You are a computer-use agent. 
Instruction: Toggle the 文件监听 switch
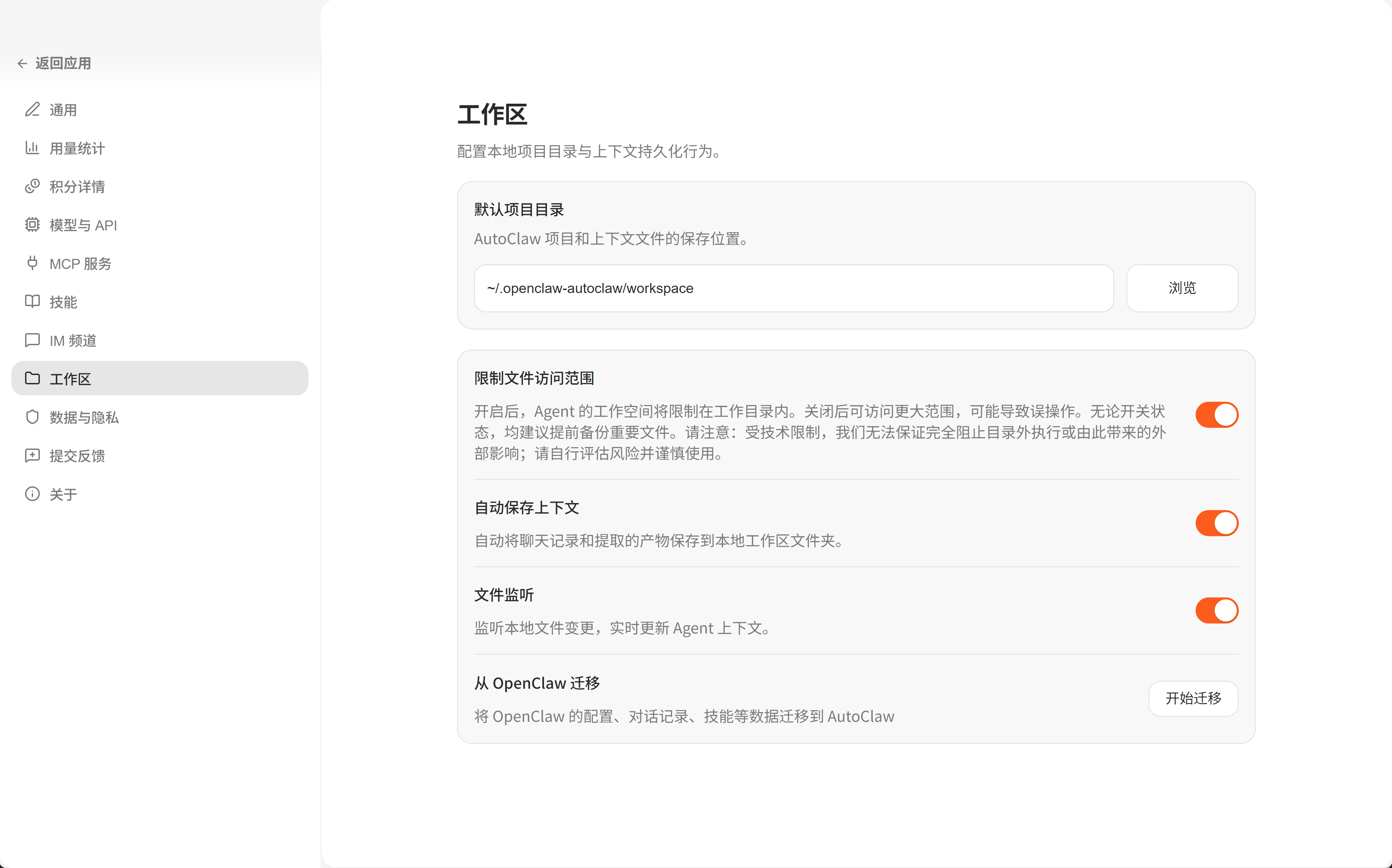pos(1216,610)
